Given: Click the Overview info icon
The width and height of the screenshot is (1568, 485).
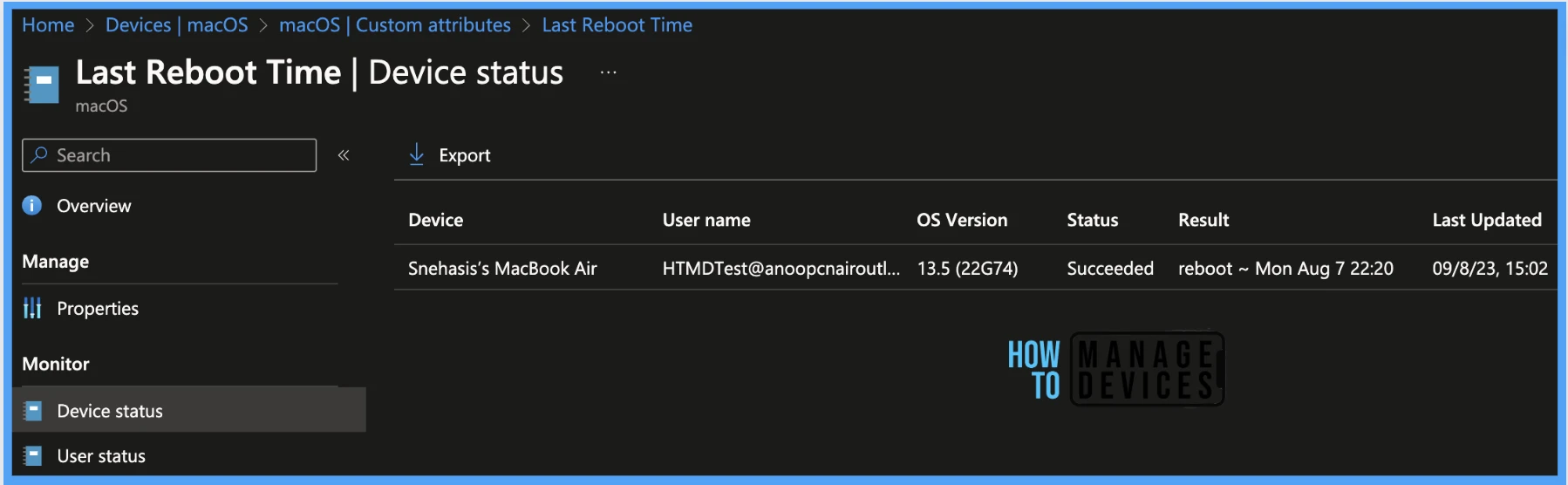Looking at the screenshot, I should 32,205.
